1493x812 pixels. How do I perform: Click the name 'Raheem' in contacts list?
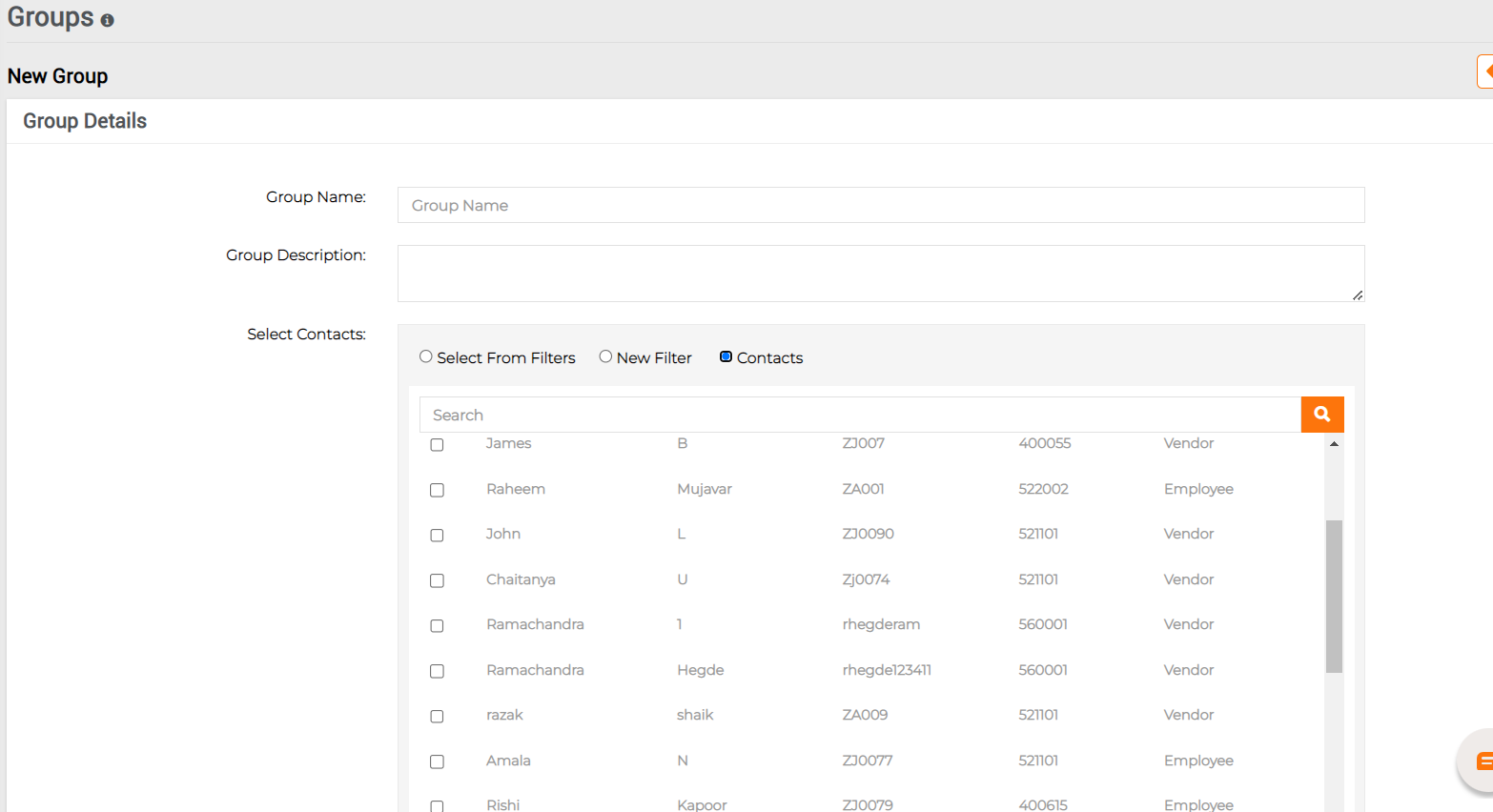516,489
